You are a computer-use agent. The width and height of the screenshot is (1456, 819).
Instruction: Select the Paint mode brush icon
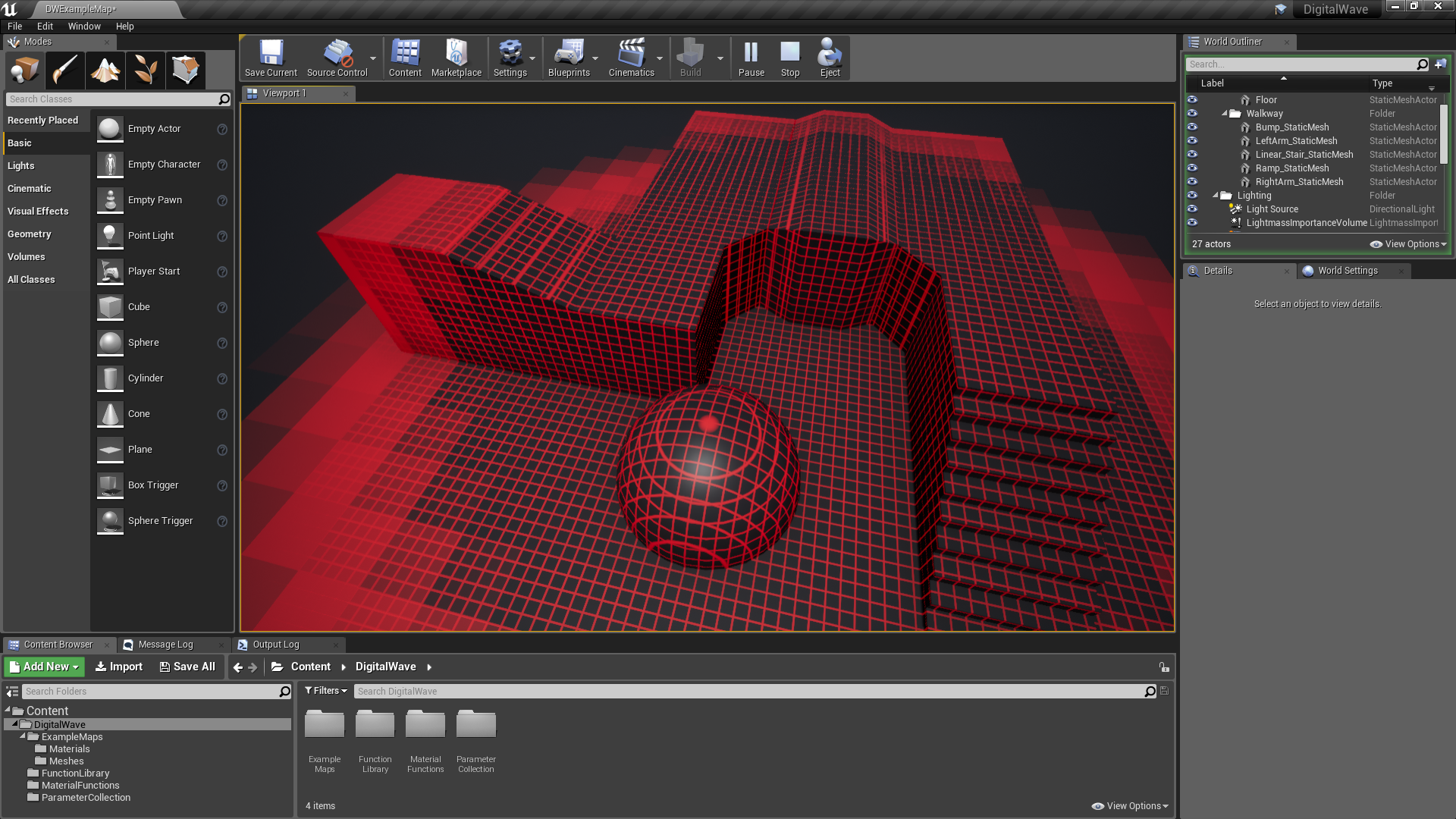point(65,71)
